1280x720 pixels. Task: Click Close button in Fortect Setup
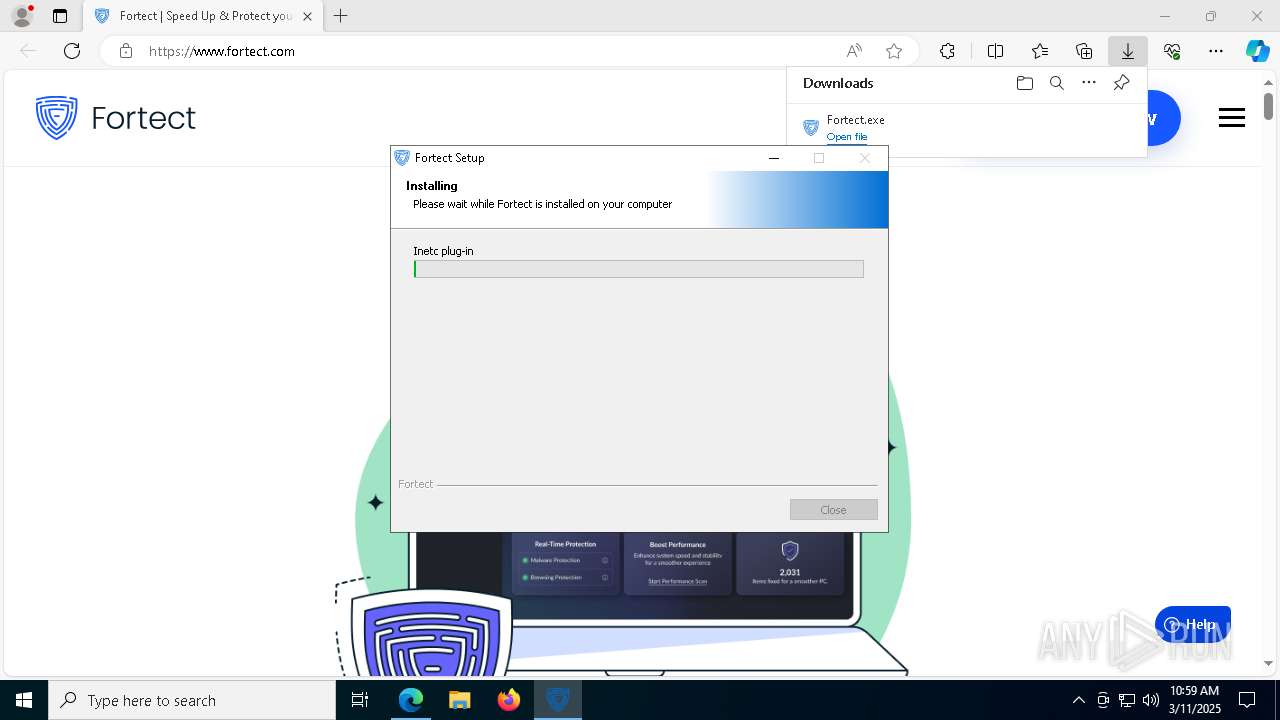pyautogui.click(x=833, y=510)
